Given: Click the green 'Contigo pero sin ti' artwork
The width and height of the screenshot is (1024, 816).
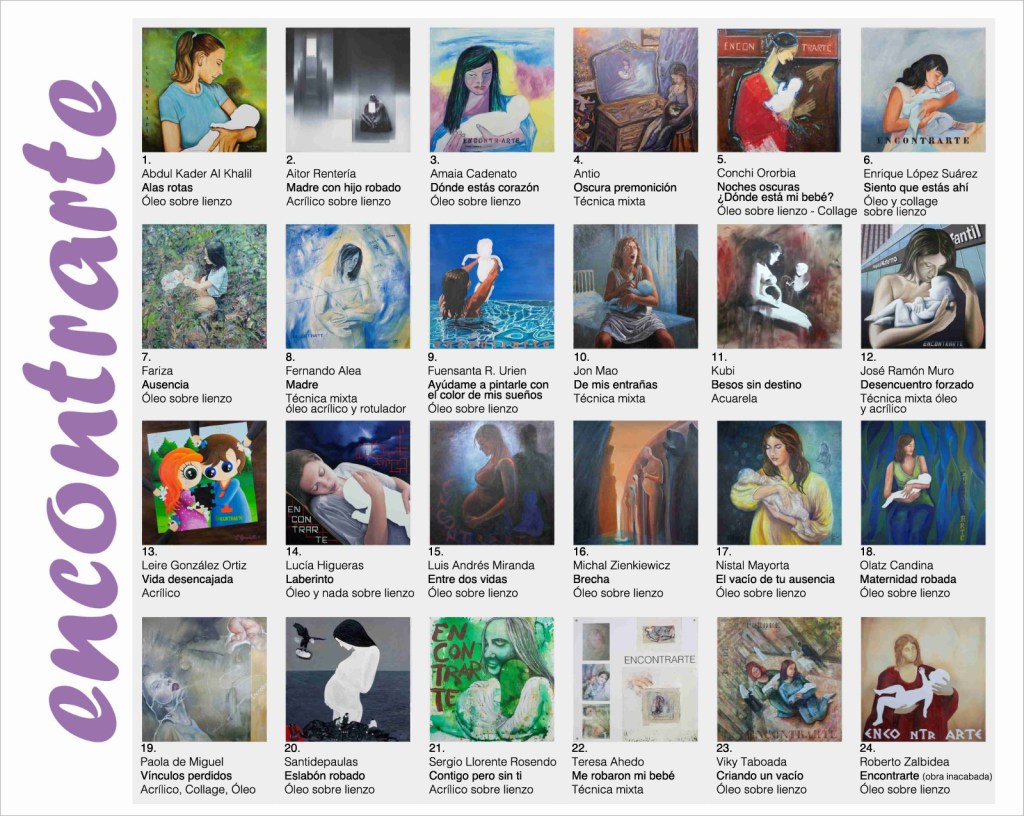Looking at the screenshot, I should 492,679.
